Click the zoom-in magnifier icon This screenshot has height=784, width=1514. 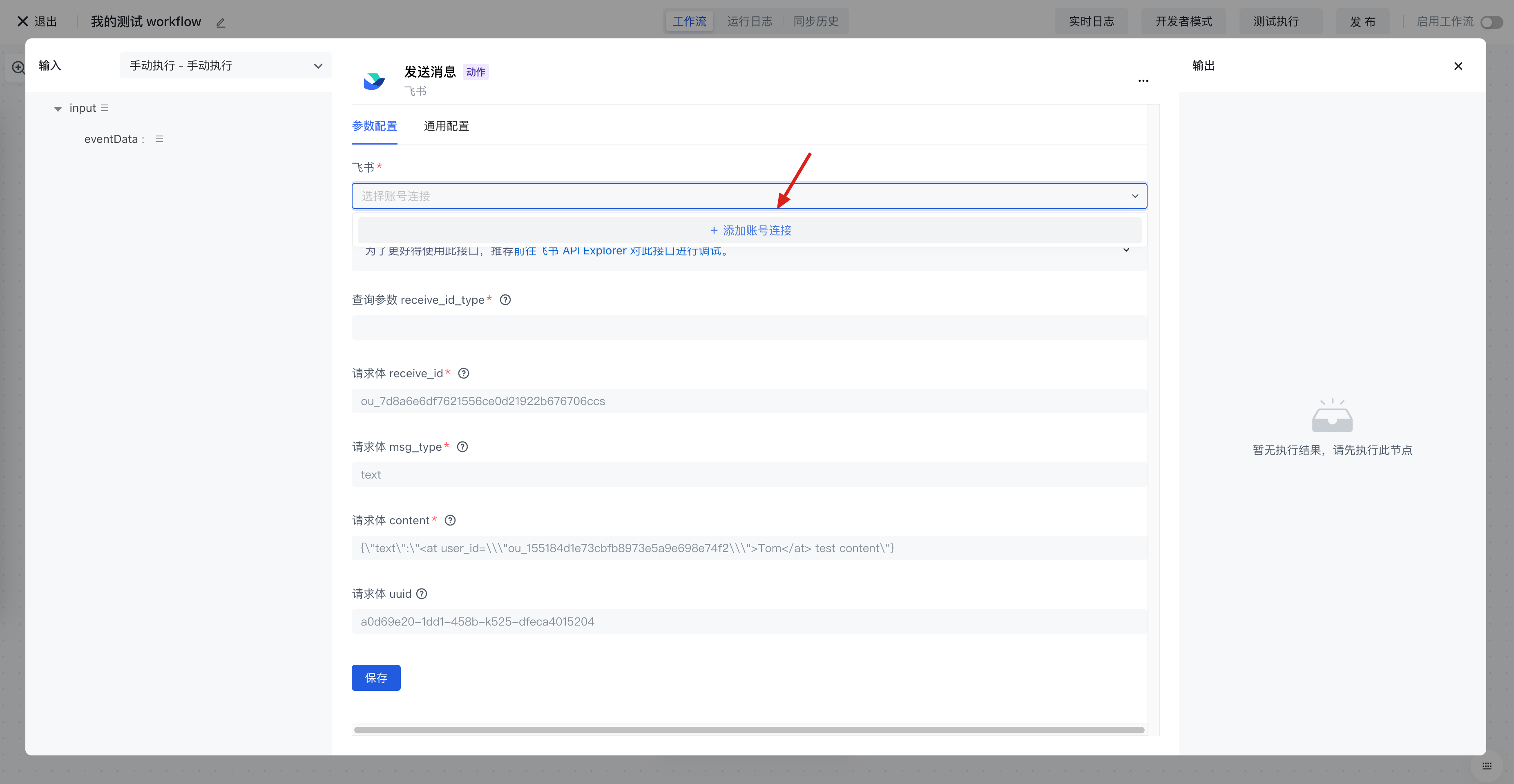click(19, 67)
